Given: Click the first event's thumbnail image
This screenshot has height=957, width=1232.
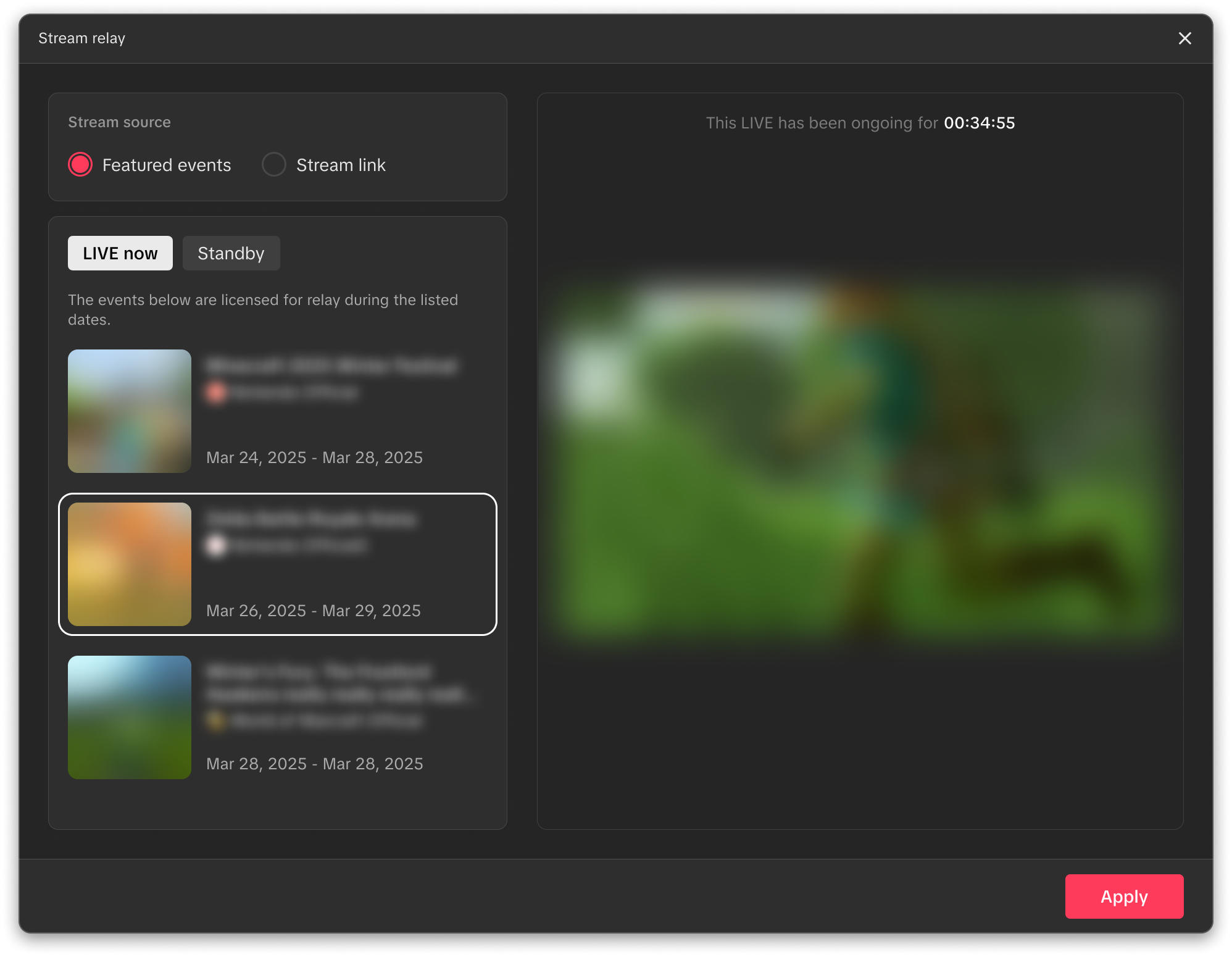Looking at the screenshot, I should click(129, 411).
